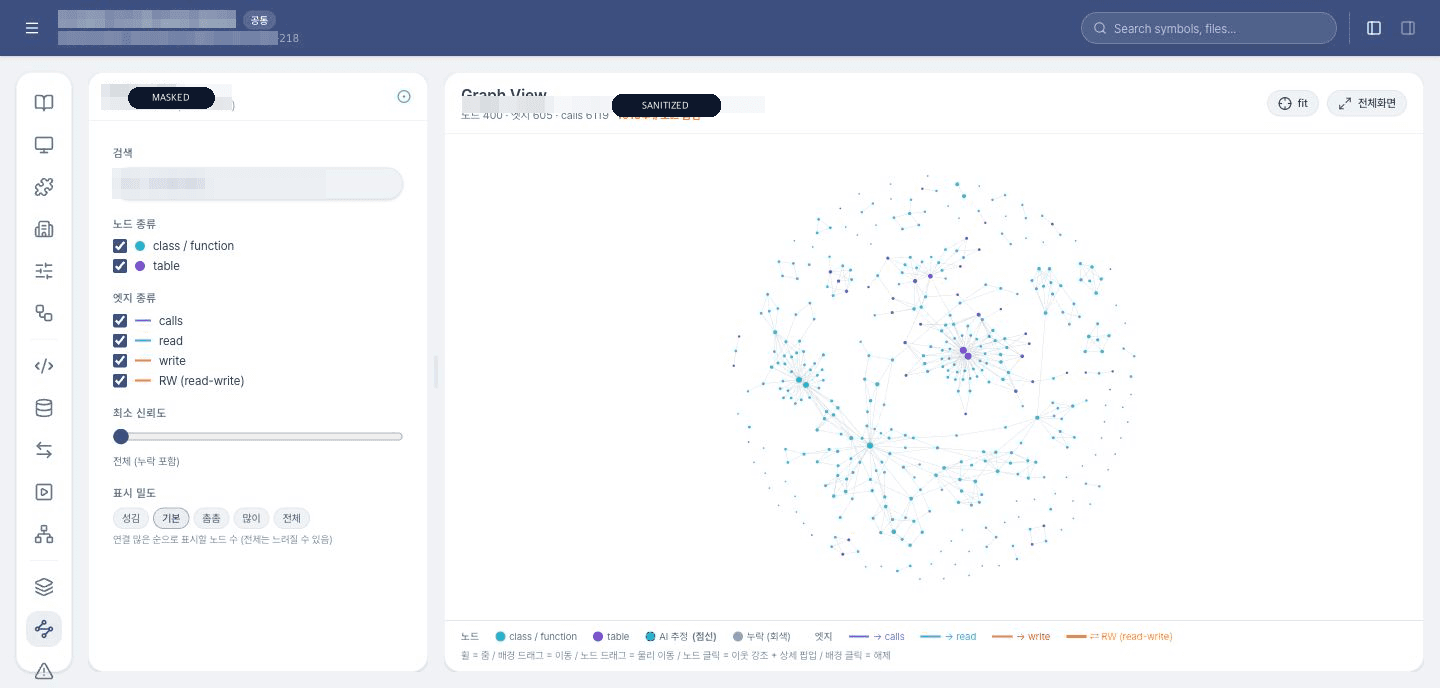This screenshot has width=1440, height=688.
Task: Uncheck the read edge type
Action: [x=120, y=341]
